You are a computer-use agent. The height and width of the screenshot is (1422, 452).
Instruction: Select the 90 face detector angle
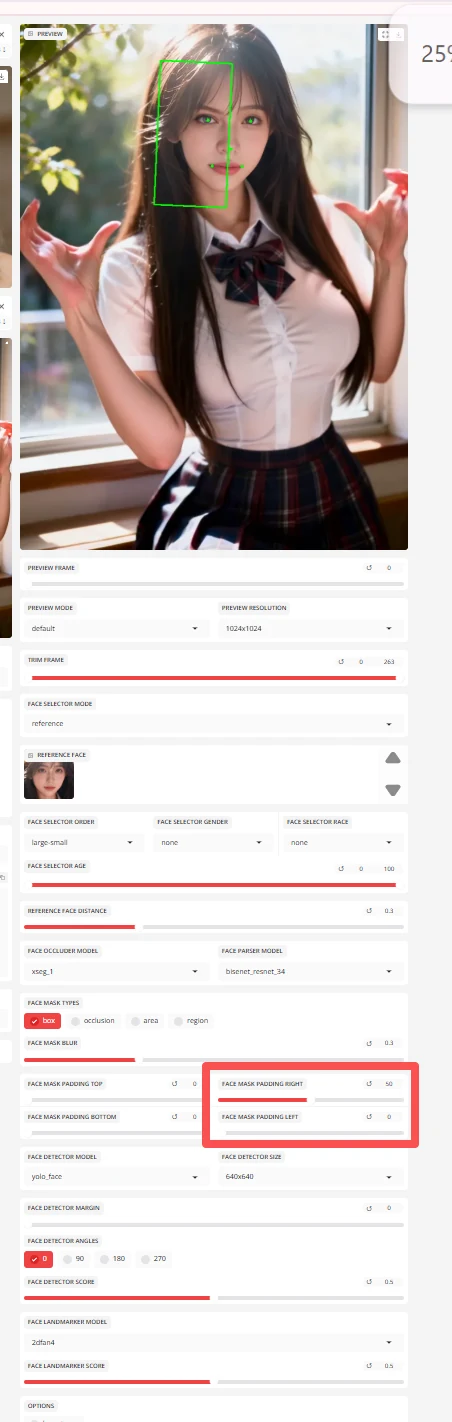click(x=73, y=1259)
